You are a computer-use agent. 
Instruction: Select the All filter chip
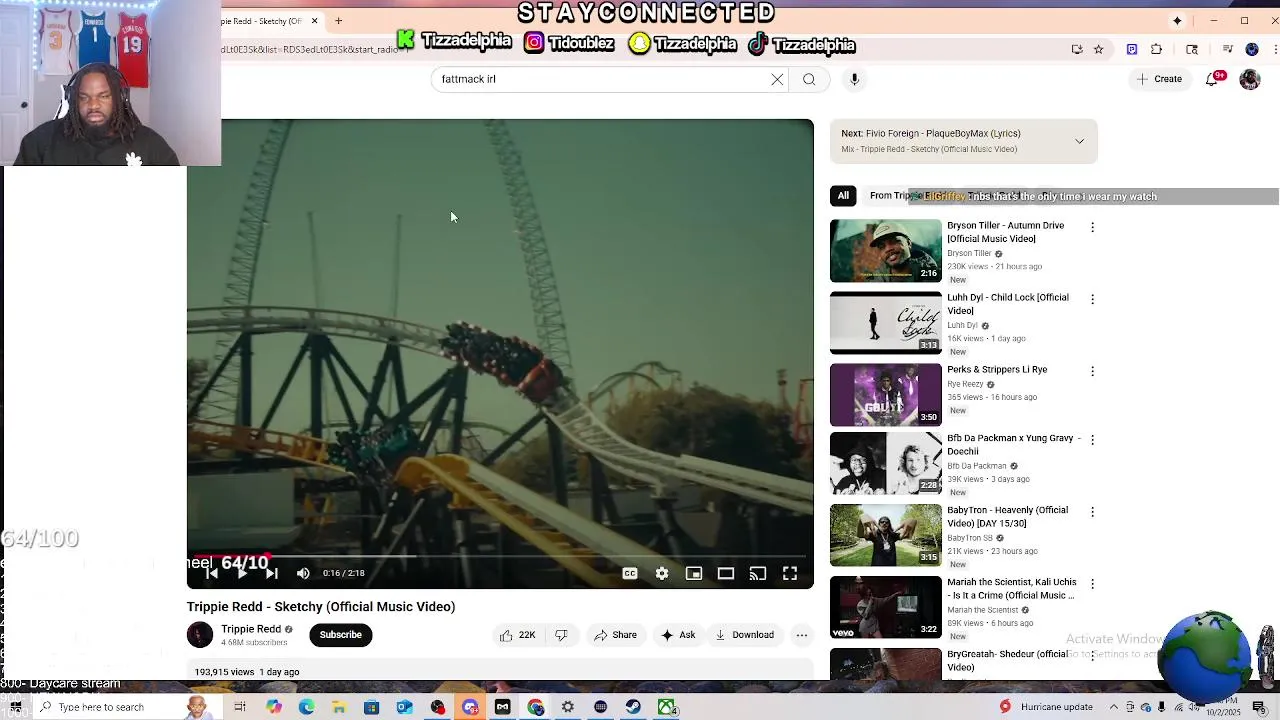coord(843,196)
